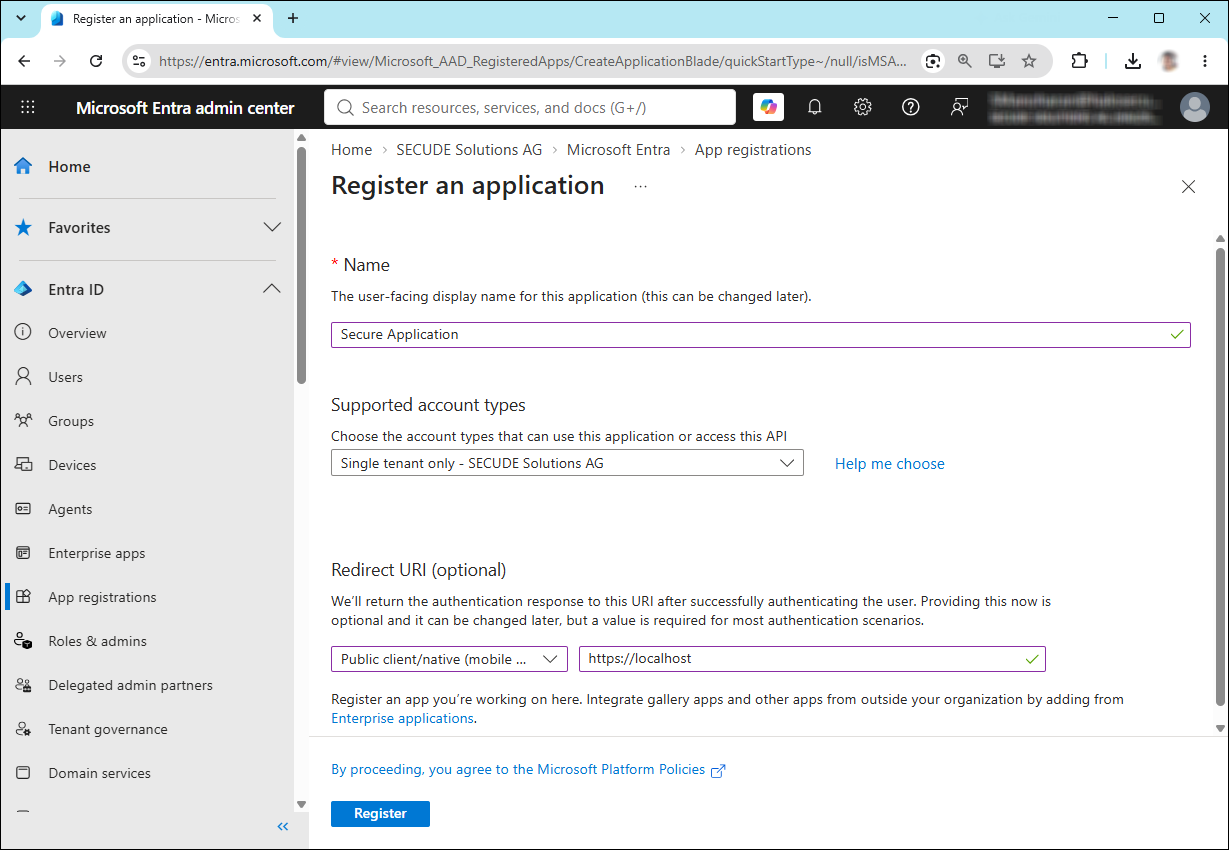
Task: Click the application Name input field
Action: tap(761, 334)
